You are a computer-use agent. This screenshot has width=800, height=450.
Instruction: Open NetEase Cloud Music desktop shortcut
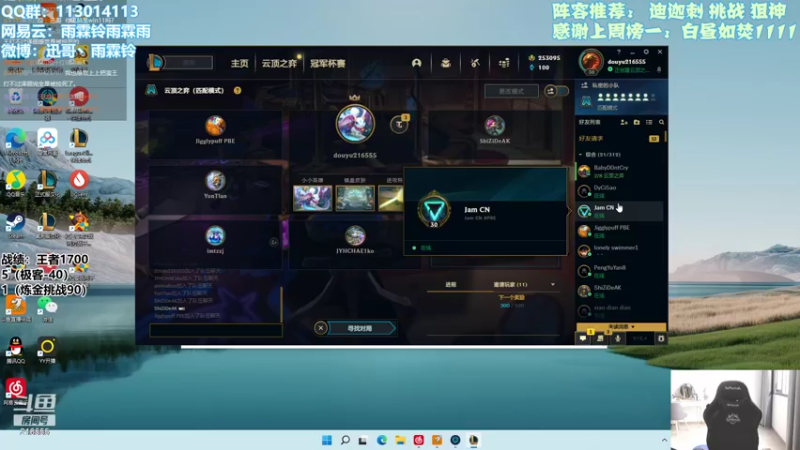click(15, 391)
